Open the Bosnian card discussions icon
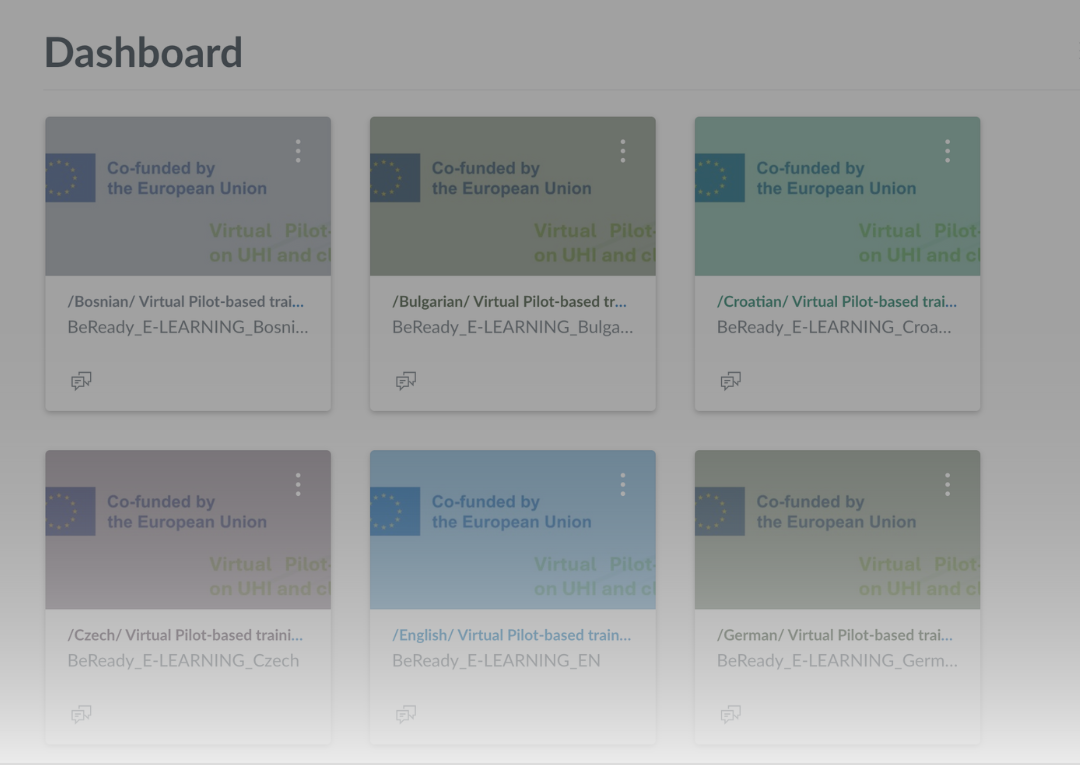The height and width of the screenshot is (765, 1080). coord(81,381)
